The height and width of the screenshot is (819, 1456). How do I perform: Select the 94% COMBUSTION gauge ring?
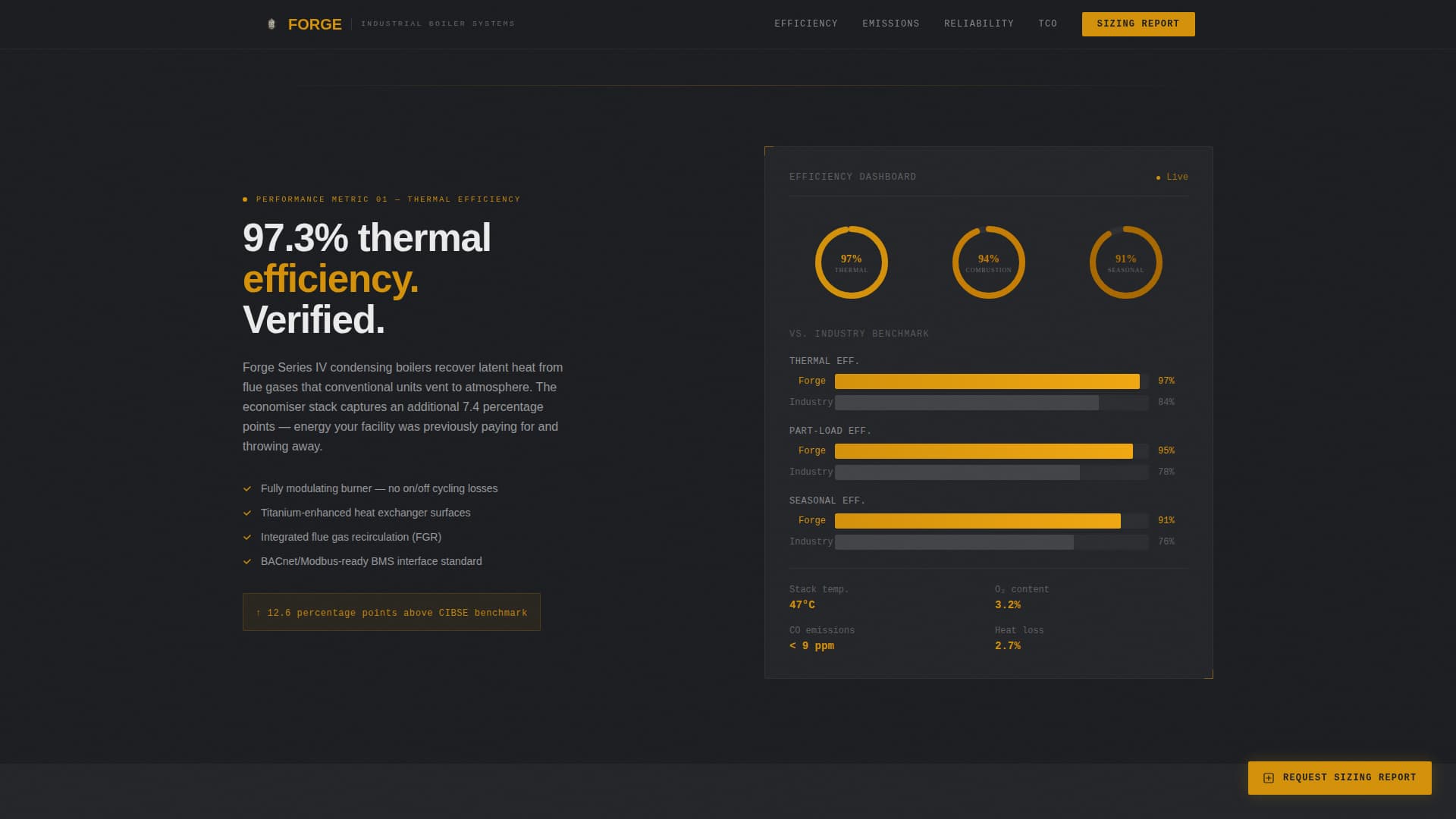(988, 262)
